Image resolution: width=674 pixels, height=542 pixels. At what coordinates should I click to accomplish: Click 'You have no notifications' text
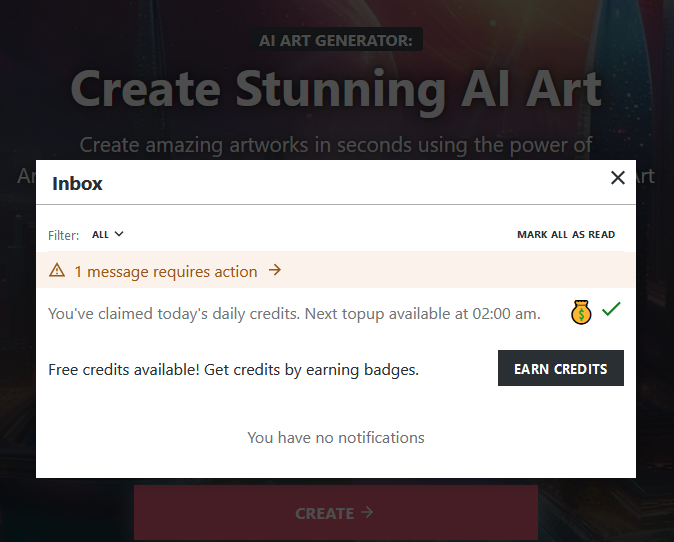336,437
